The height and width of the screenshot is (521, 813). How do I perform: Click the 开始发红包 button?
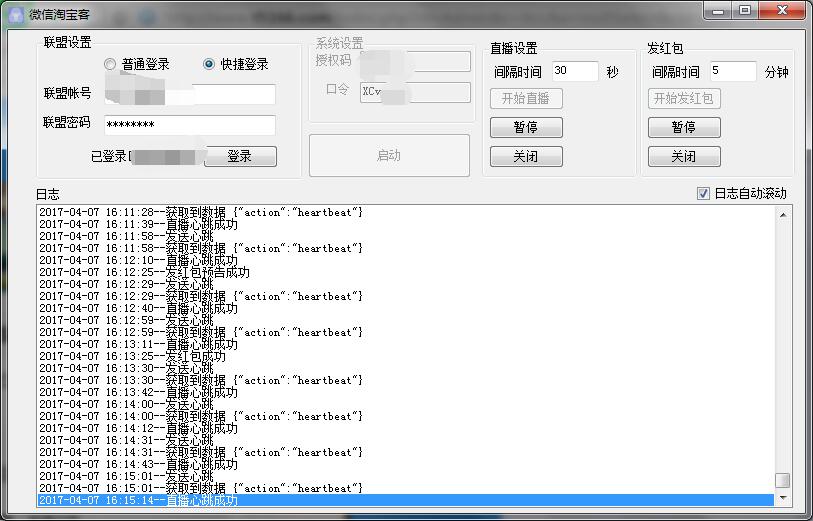coord(684,98)
